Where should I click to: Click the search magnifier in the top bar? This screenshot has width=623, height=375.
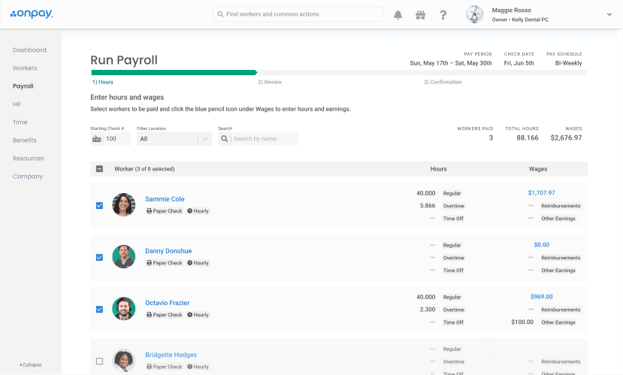click(220, 14)
